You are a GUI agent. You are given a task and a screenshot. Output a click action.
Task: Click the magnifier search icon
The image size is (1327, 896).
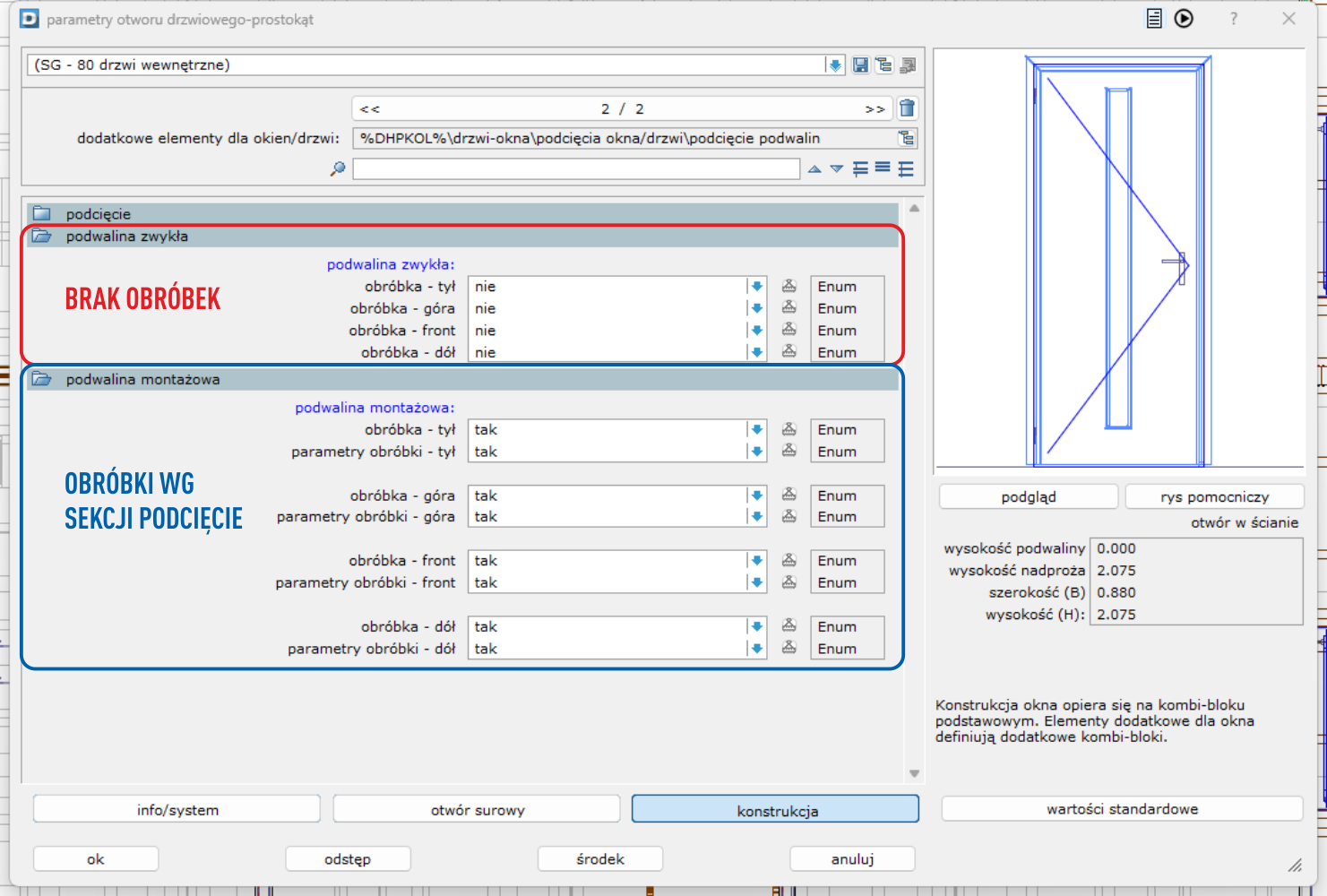pyautogui.click(x=338, y=168)
